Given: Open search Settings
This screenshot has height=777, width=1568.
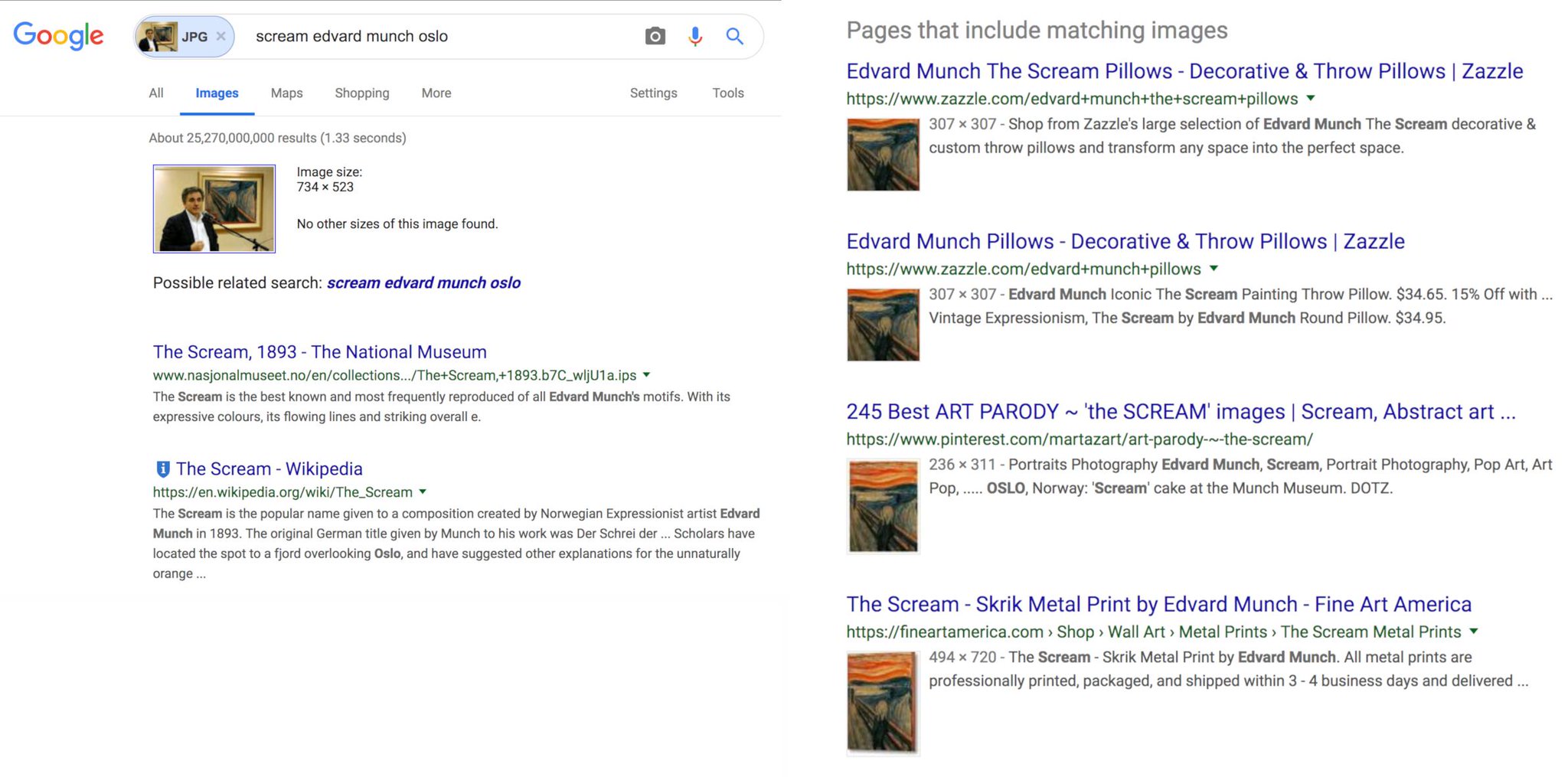Looking at the screenshot, I should (653, 93).
